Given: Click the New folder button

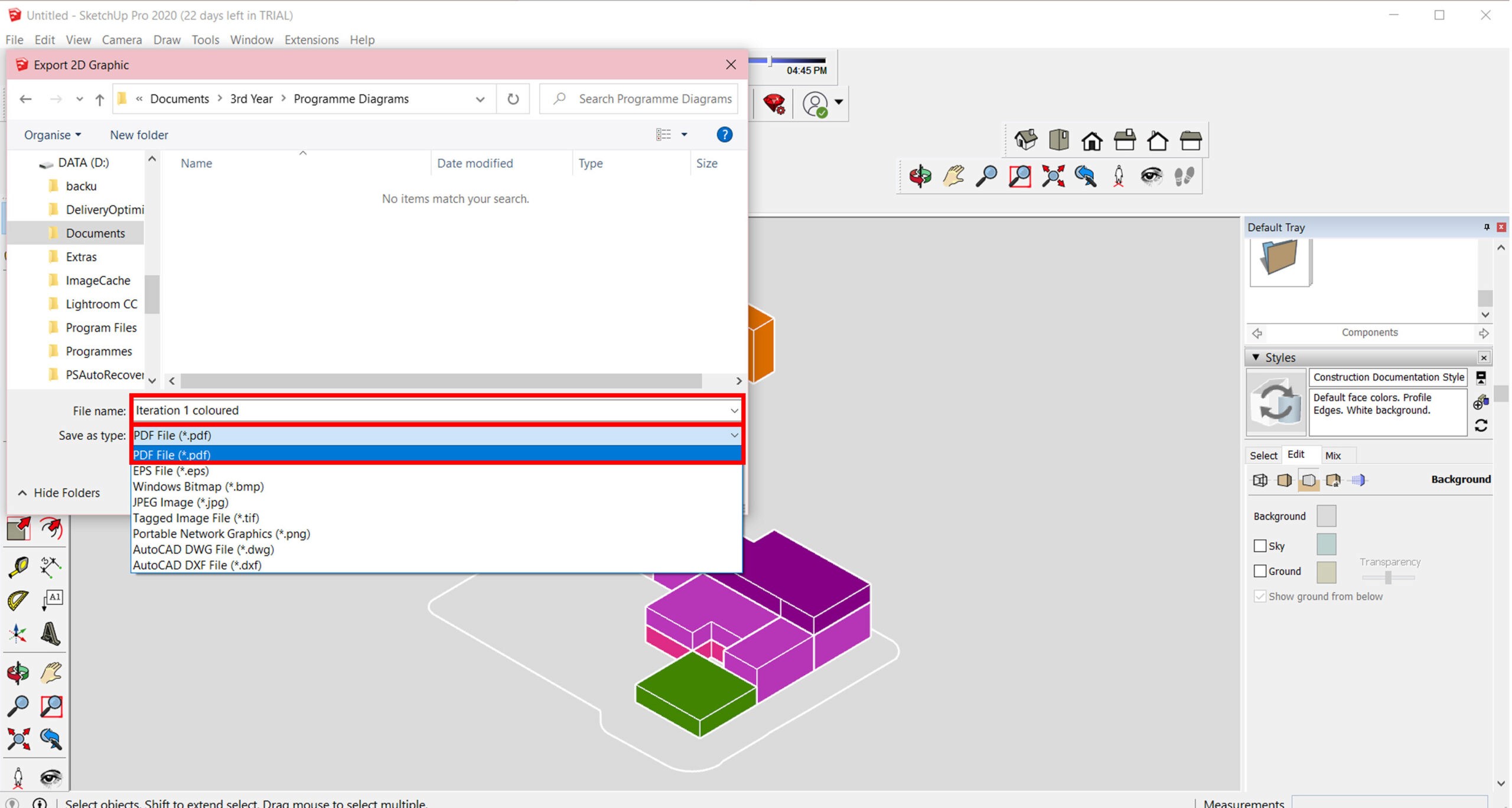Looking at the screenshot, I should point(139,135).
